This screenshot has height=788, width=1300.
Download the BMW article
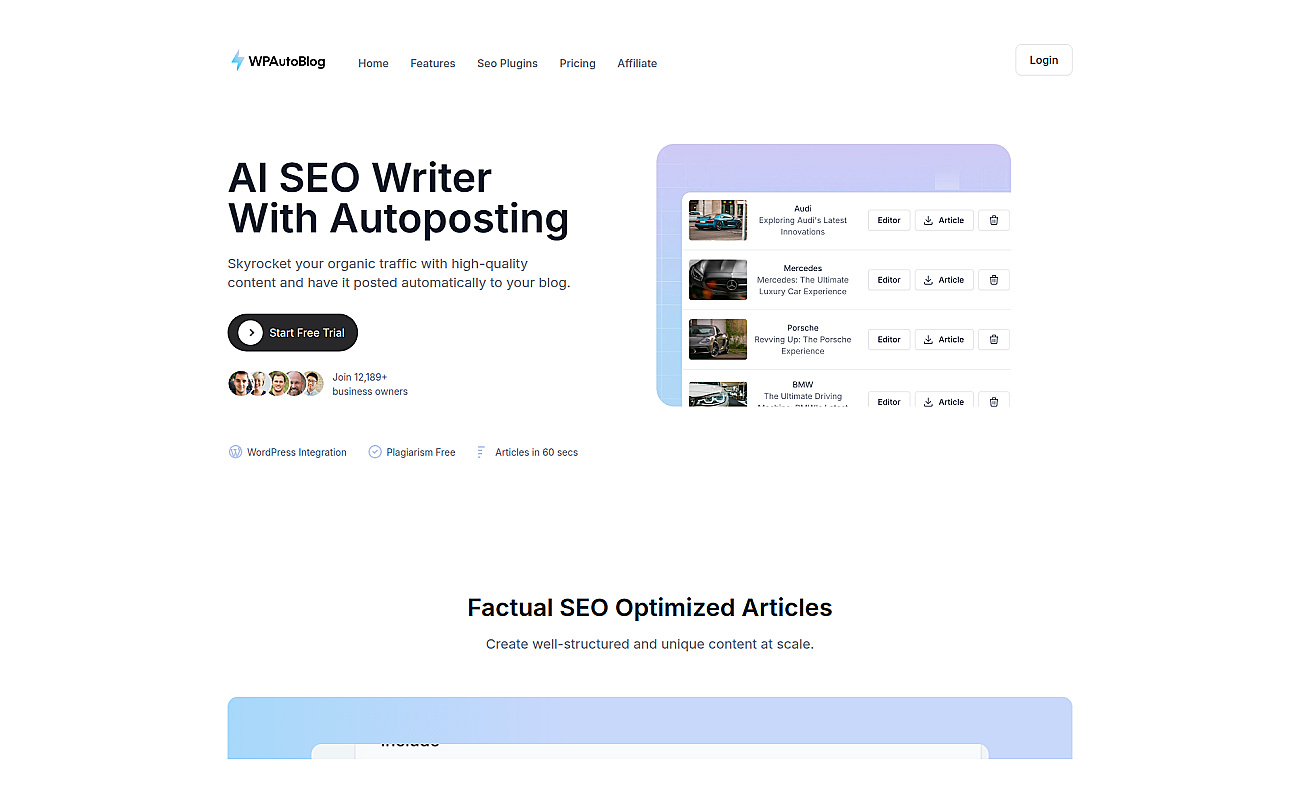click(x=945, y=399)
